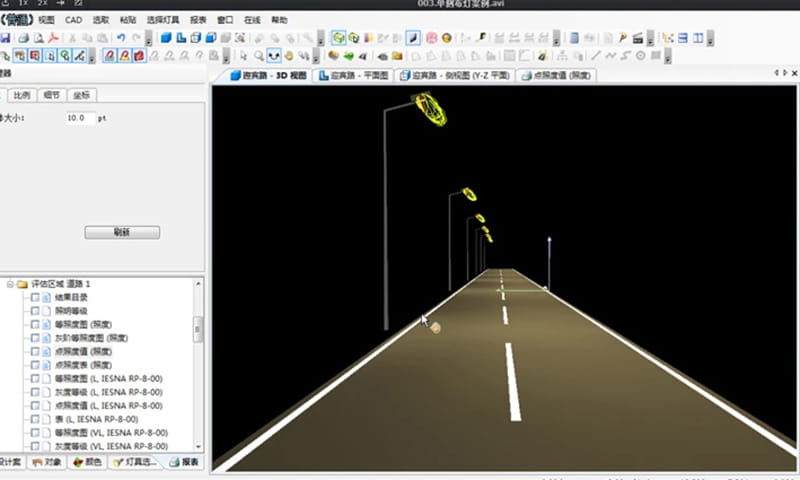This screenshot has height=480, width=800.
Task: Tick the 照明等级 checkbox
Action: 35,311
